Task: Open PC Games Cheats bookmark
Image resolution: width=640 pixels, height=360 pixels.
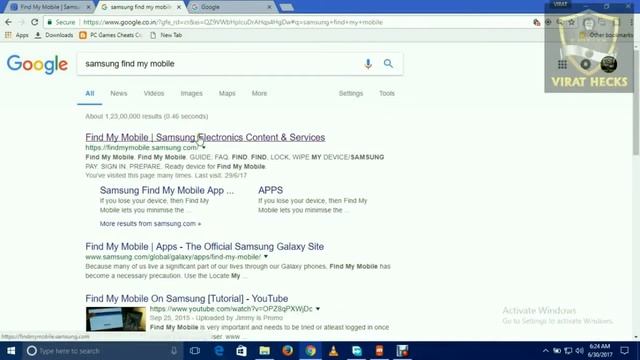Action: click(110, 35)
